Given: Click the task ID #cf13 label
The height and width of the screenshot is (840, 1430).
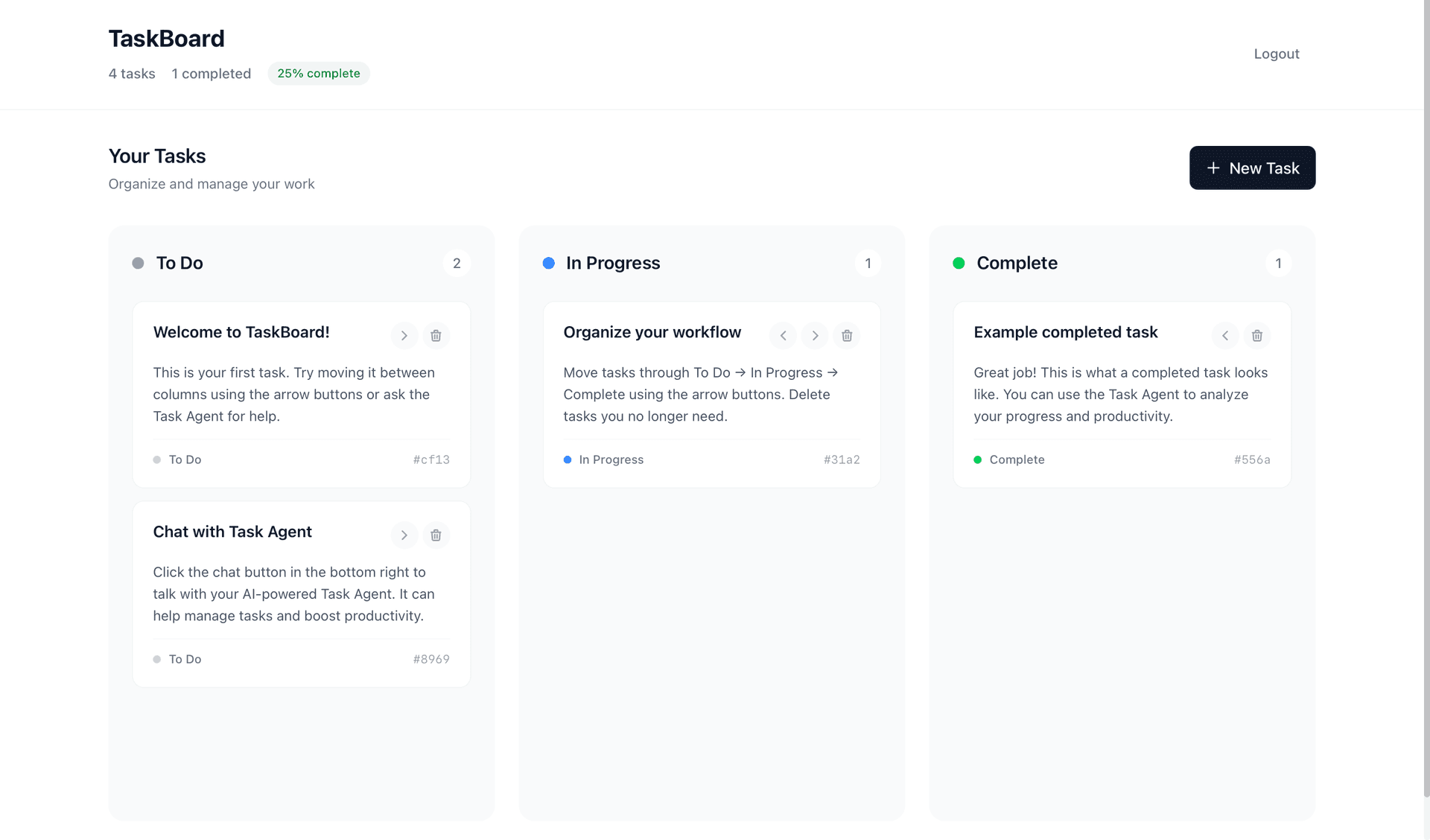Looking at the screenshot, I should (x=431, y=459).
